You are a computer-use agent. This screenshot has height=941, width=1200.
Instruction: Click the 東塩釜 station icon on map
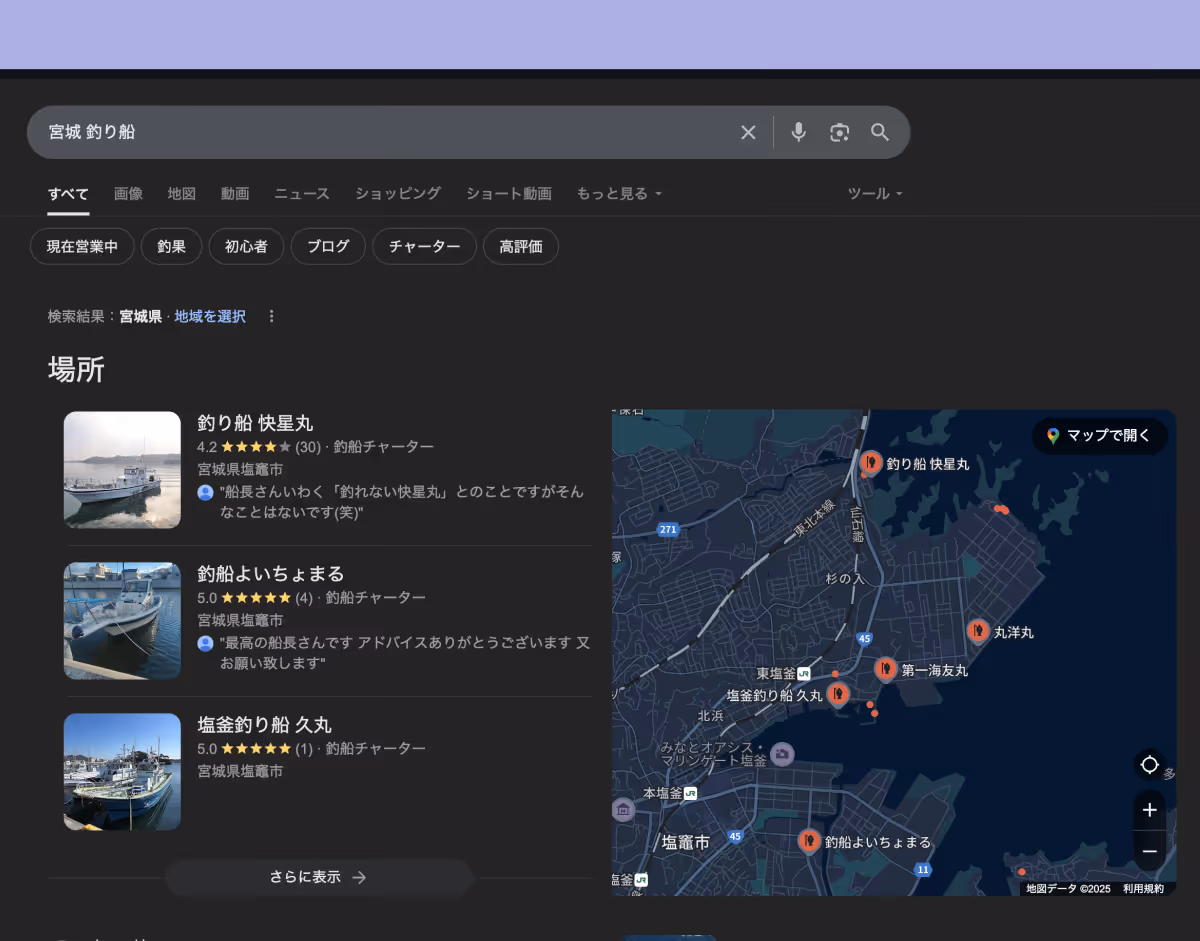click(803, 674)
